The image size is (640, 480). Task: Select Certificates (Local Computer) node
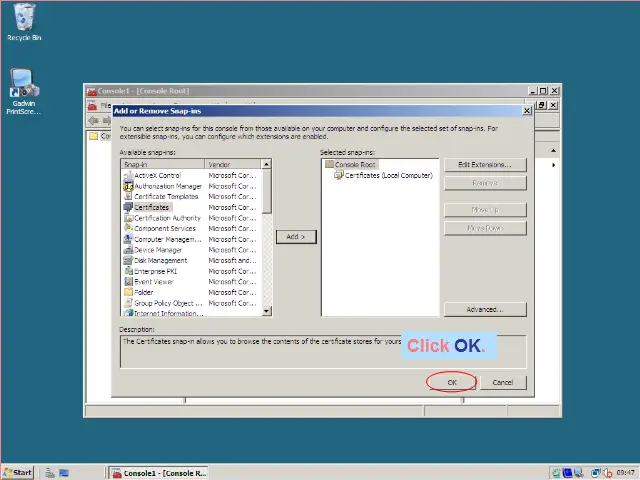pos(387,175)
